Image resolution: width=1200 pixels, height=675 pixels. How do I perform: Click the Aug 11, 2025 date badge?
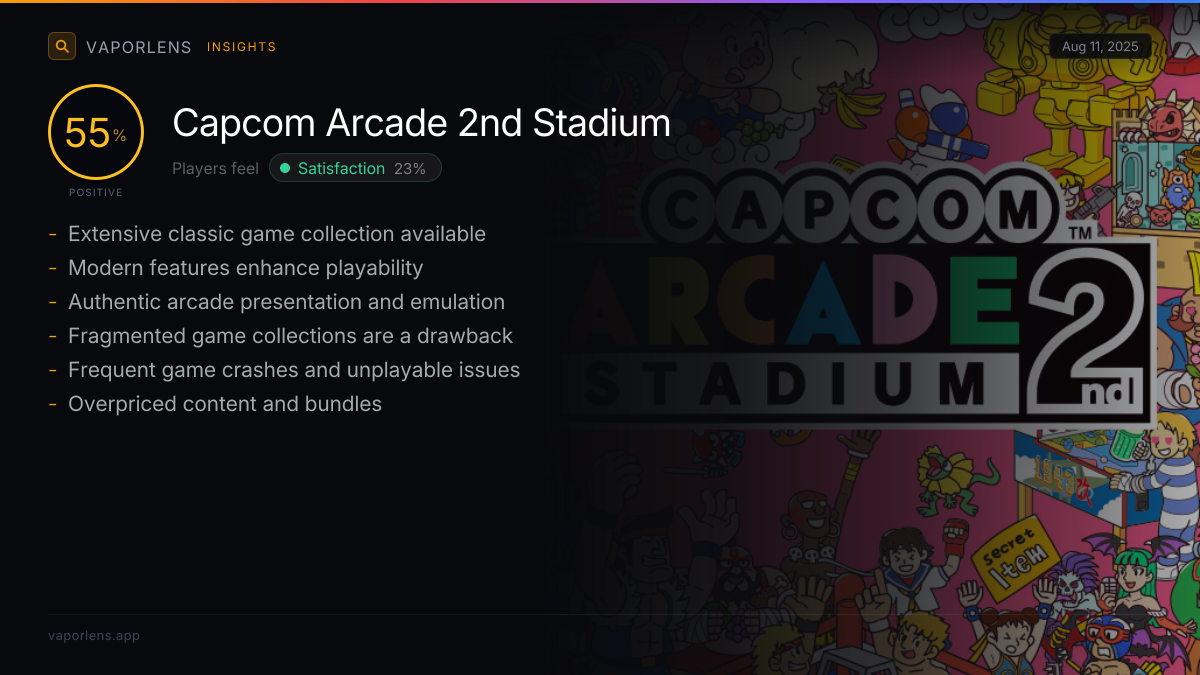coord(1101,47)
